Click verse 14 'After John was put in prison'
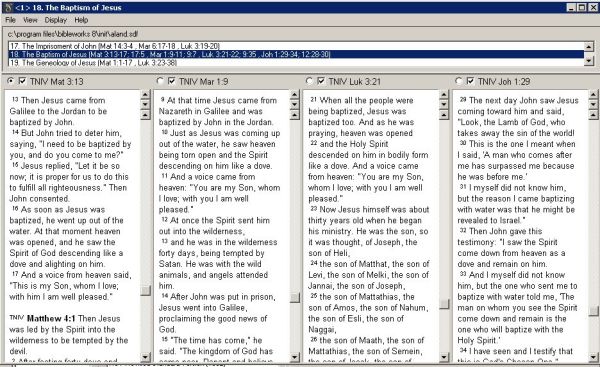 coord(222,297)
